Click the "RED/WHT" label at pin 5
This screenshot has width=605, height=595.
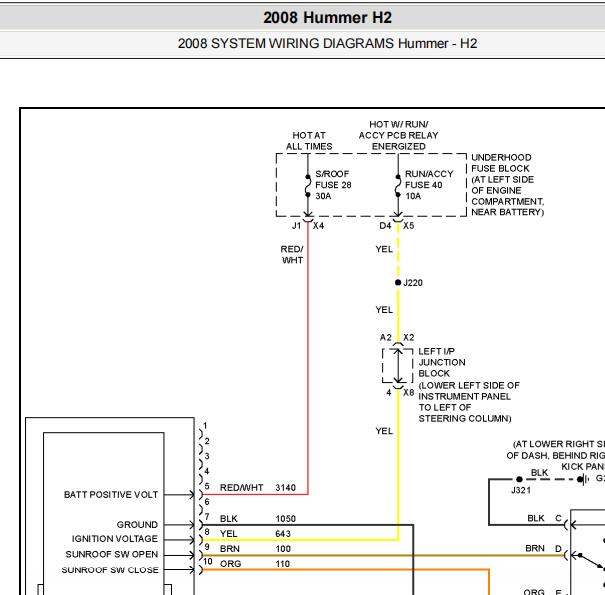click(241, 488)
